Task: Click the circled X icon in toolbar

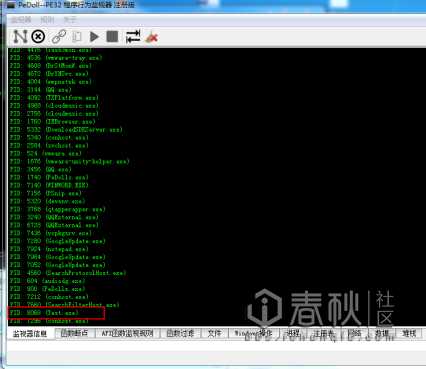Action: click(x=38, y=36)
